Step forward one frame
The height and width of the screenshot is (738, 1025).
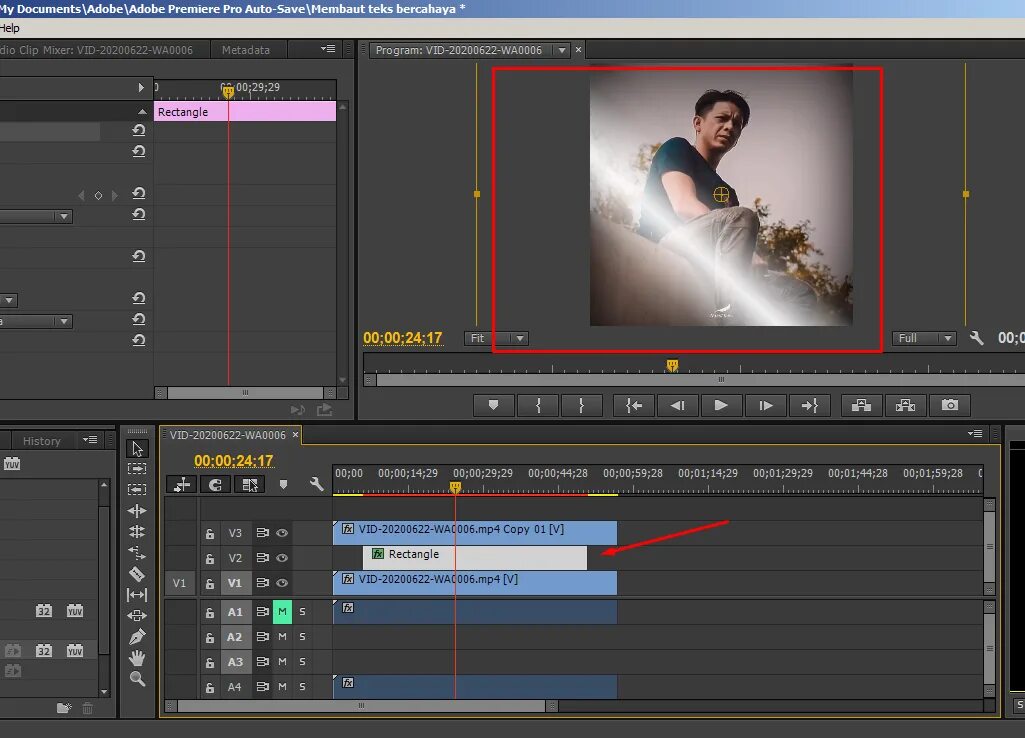765,405
